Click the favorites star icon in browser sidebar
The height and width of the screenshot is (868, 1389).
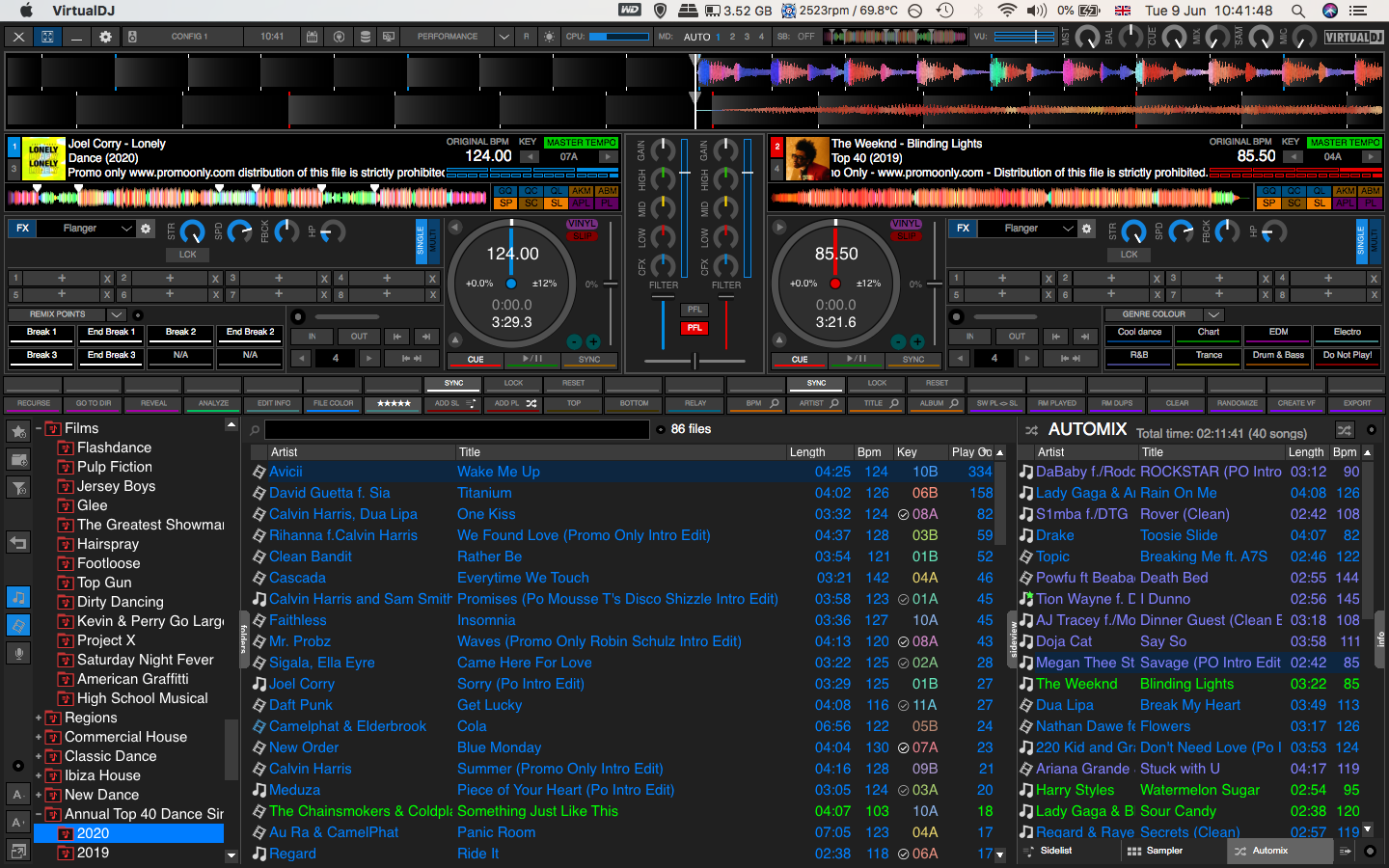(x=17, y=431)
